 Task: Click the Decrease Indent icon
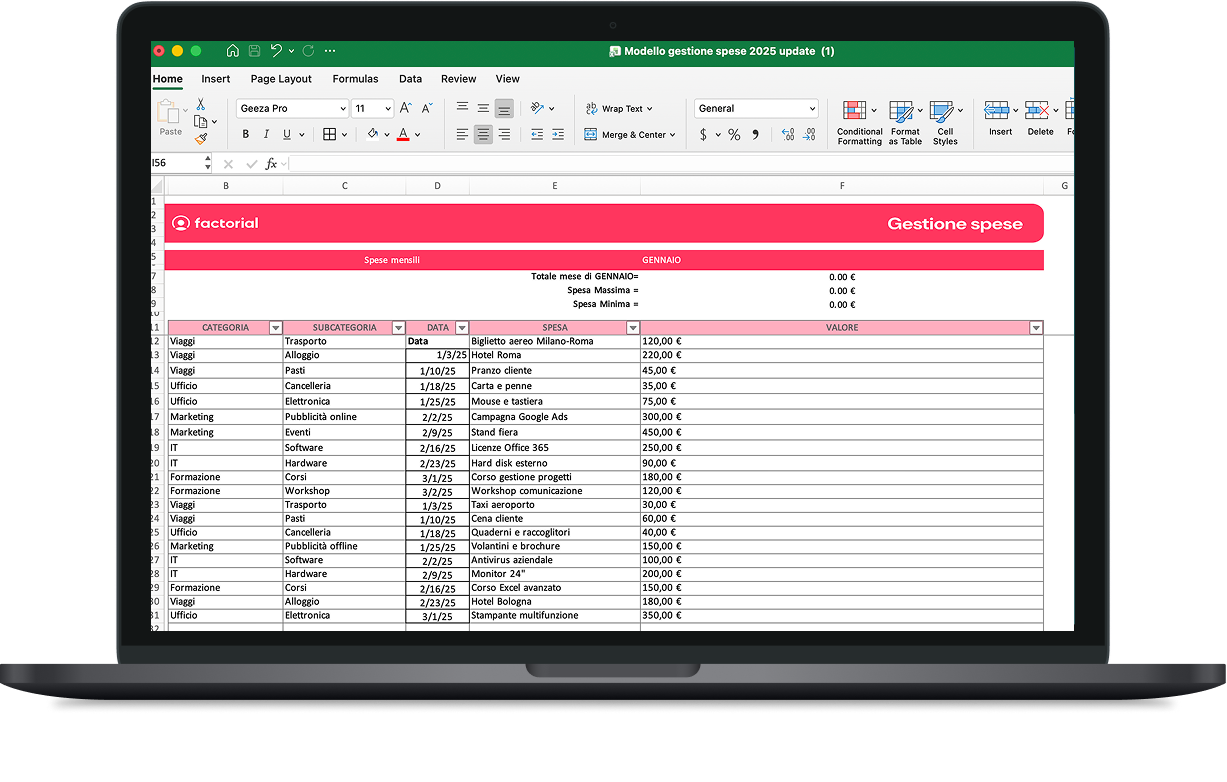[x=536, y=134]
